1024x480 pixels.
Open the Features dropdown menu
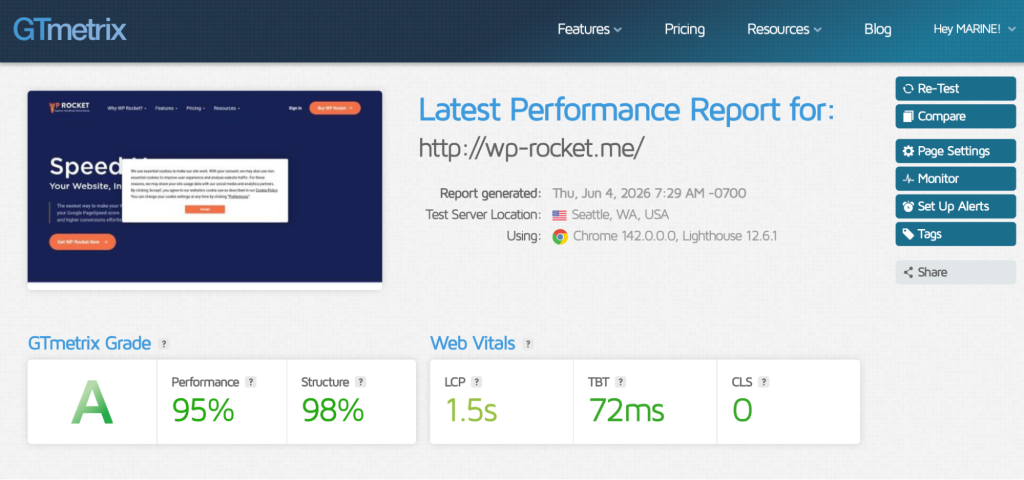(x=589, y=29)
